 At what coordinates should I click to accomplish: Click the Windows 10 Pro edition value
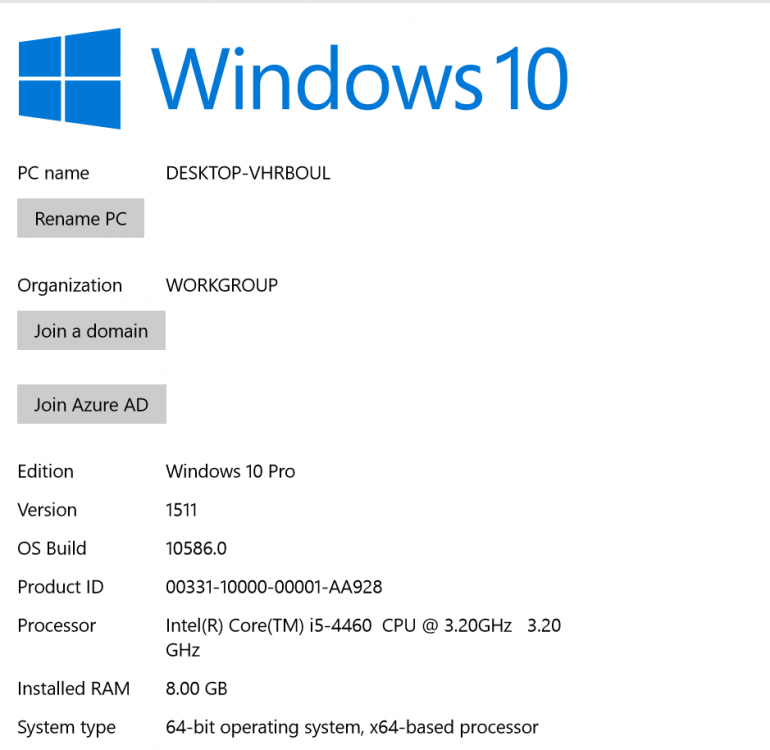click(x=230, y=472)
